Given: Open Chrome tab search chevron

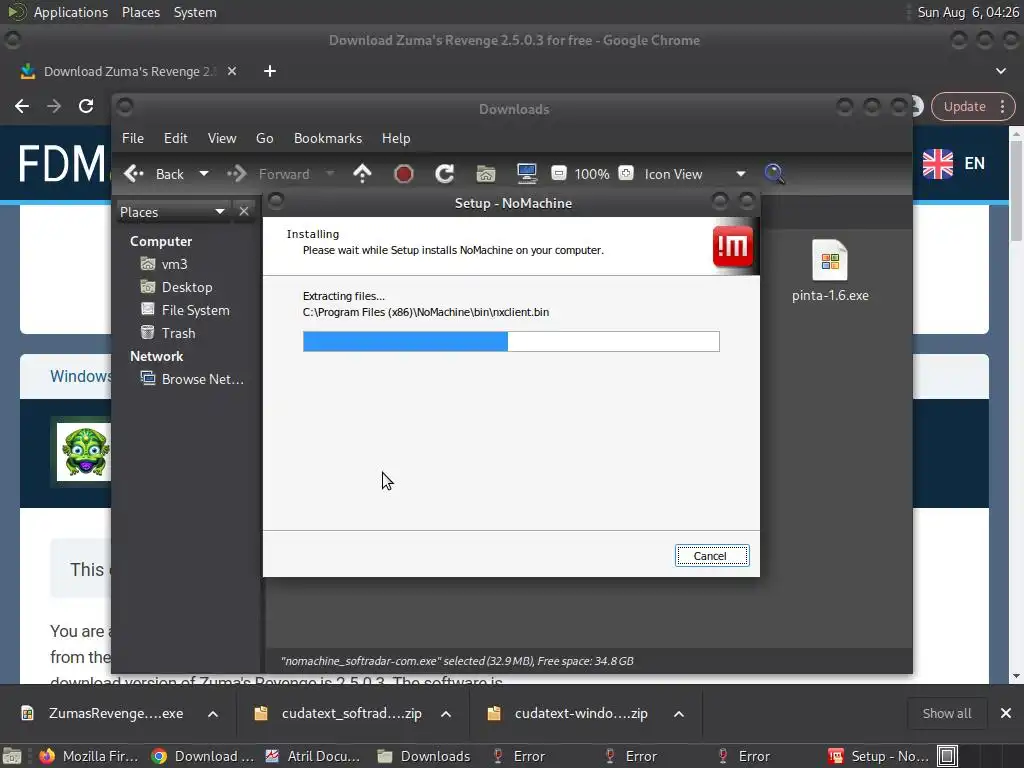Looking at the screenshot, I should 1000,71.
